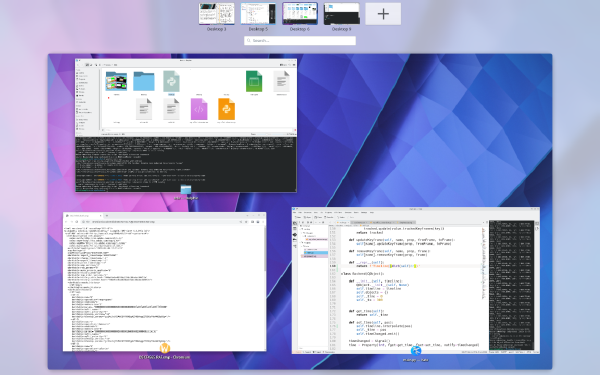
Task: Open the plain blue folder in Dolphin
Action: click(x=144, y=81)
